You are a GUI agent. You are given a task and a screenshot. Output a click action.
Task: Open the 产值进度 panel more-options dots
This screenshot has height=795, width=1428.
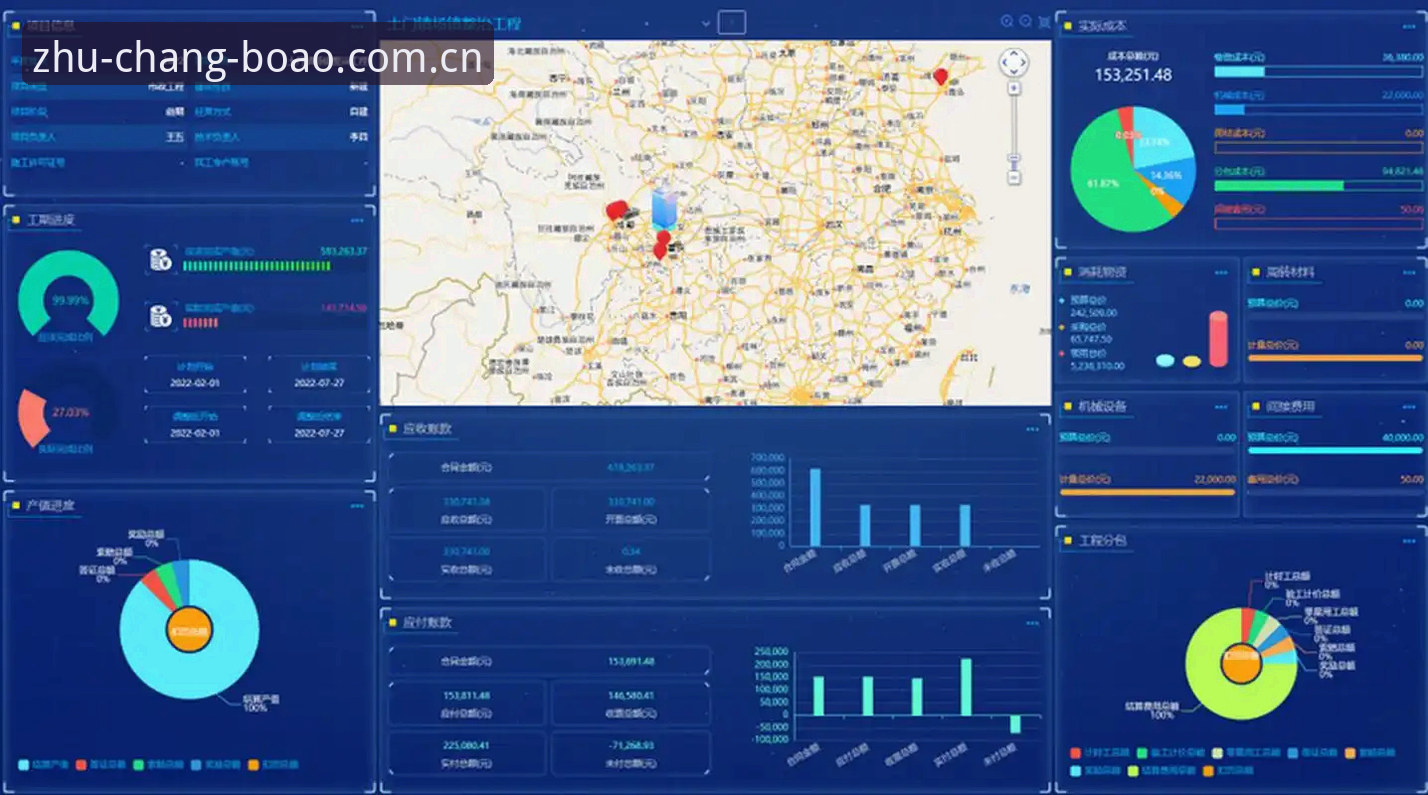pos(358,506)
